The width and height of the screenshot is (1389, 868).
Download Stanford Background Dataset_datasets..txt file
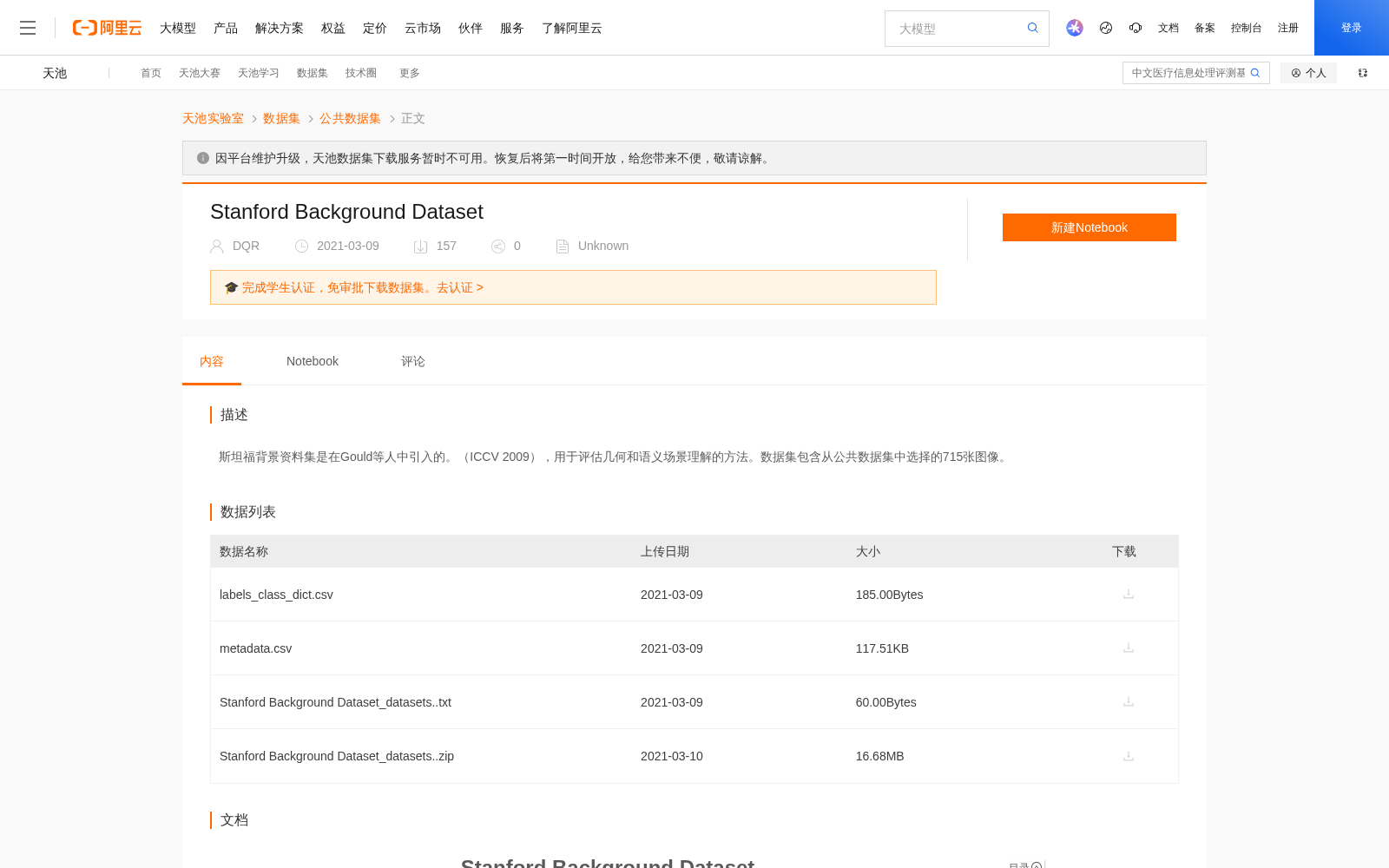1129,702
